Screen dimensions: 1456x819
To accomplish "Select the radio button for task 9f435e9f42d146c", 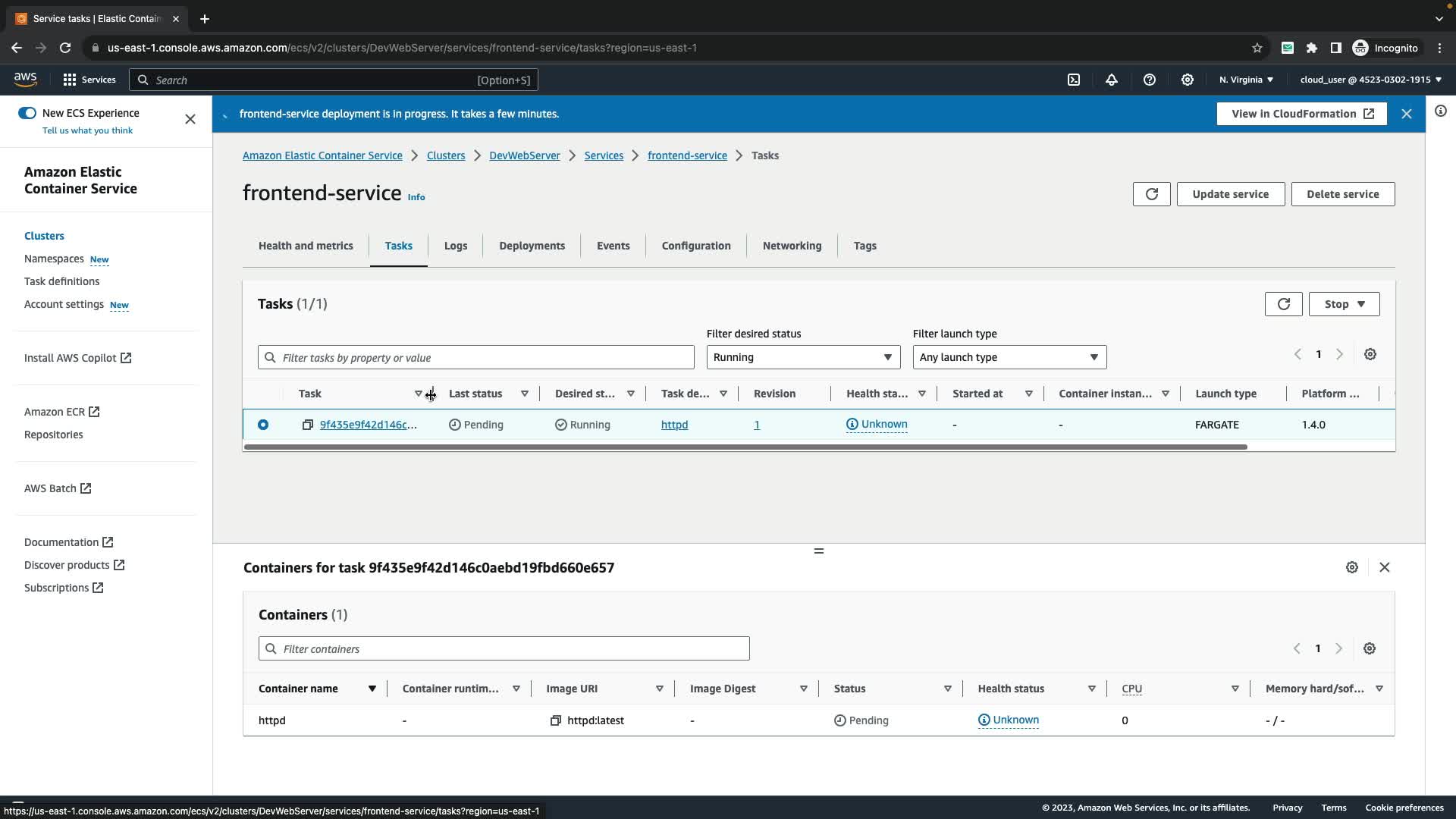I will 263,425.
